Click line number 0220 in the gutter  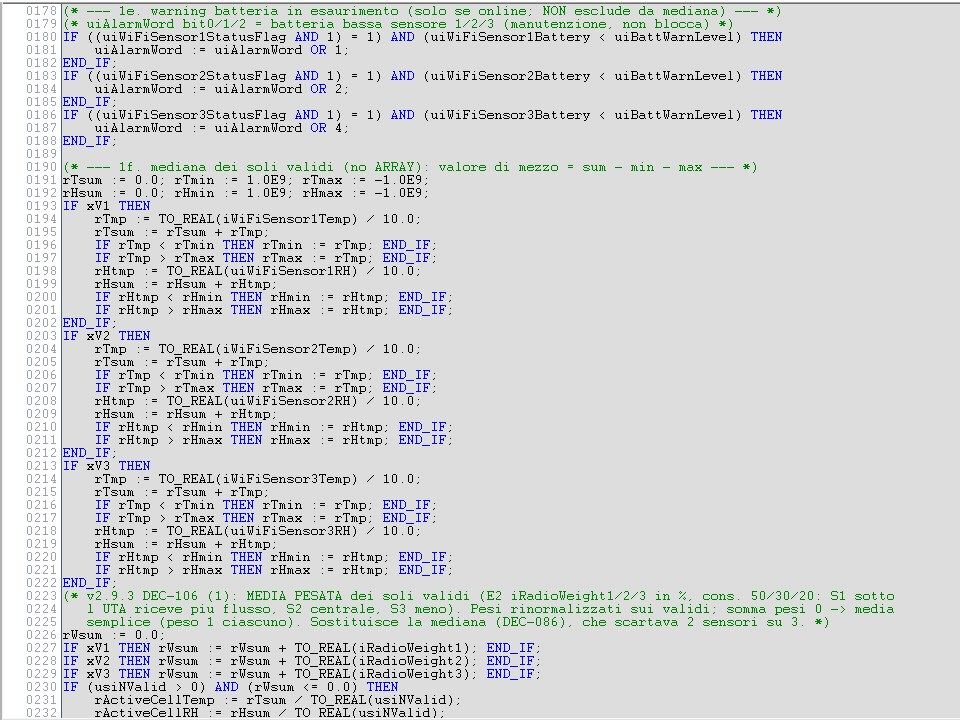(42, 557)
